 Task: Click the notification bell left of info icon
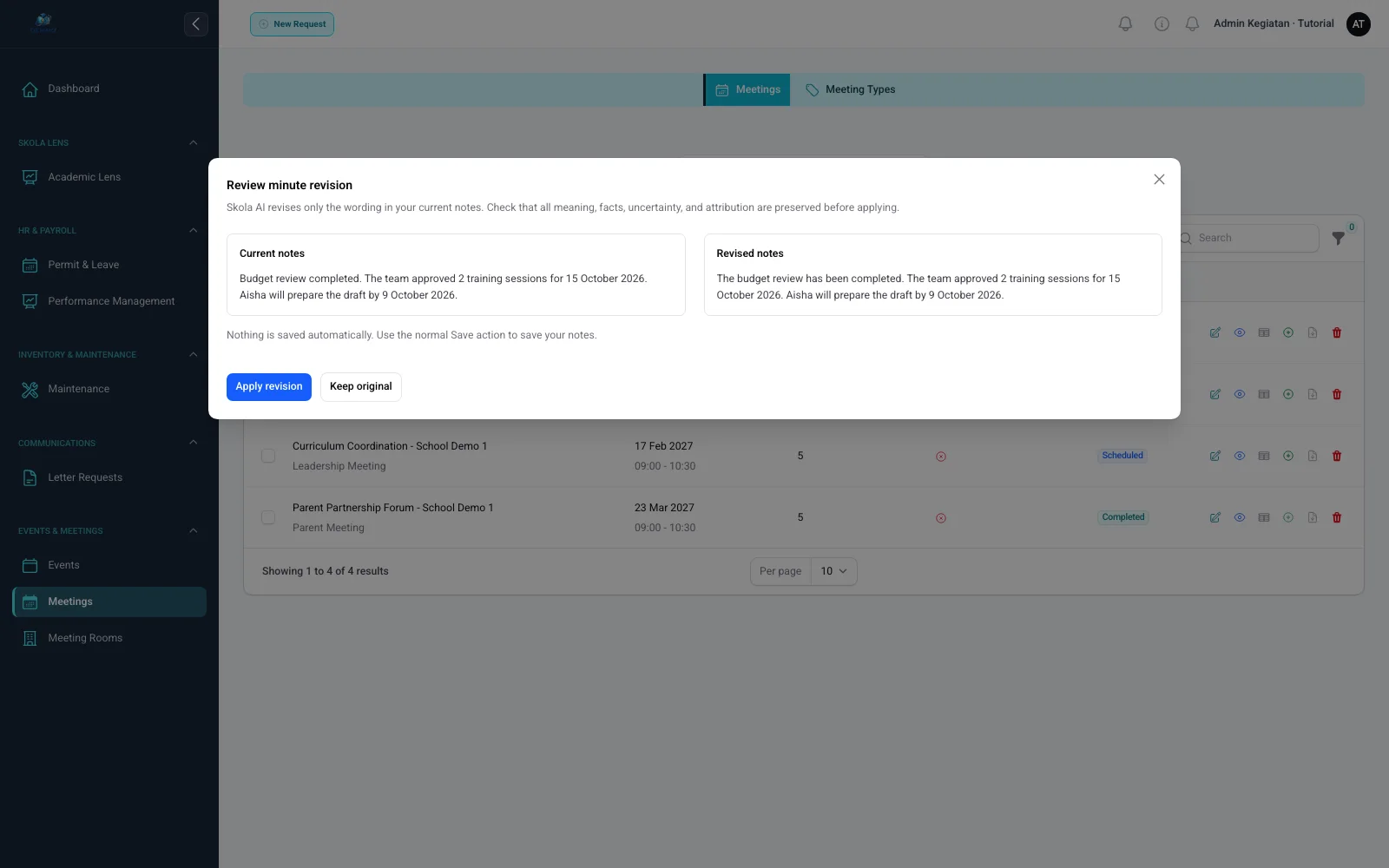(1125, 24)
